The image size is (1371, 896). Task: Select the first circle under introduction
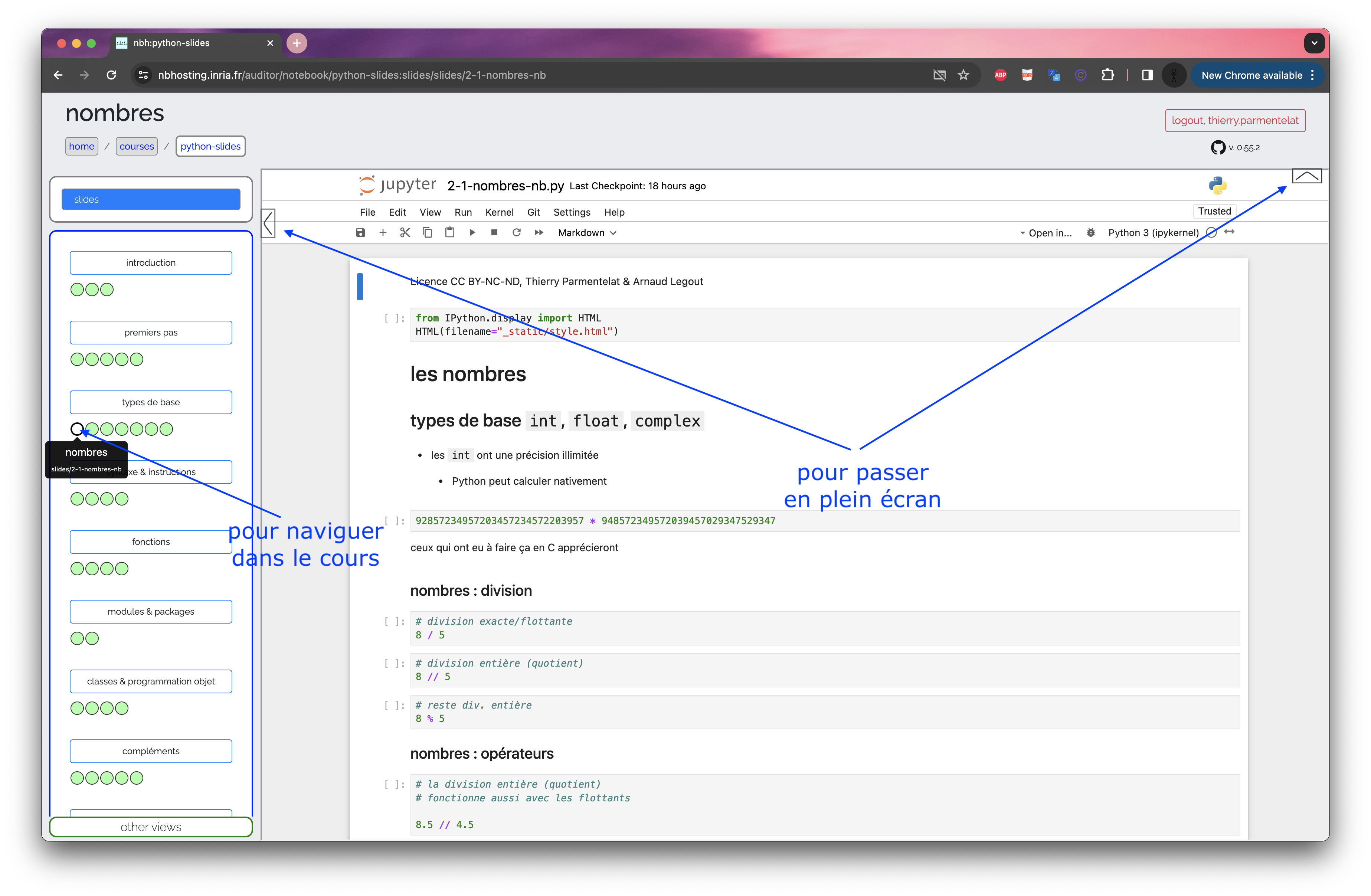coord(77,290)
